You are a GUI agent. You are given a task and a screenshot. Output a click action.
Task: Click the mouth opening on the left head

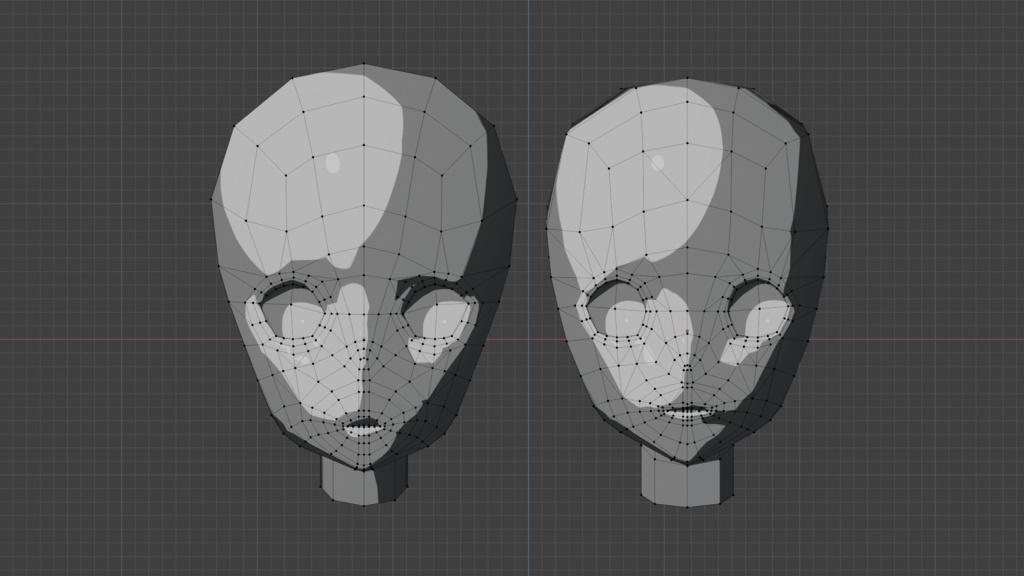[x=364, y=427]
